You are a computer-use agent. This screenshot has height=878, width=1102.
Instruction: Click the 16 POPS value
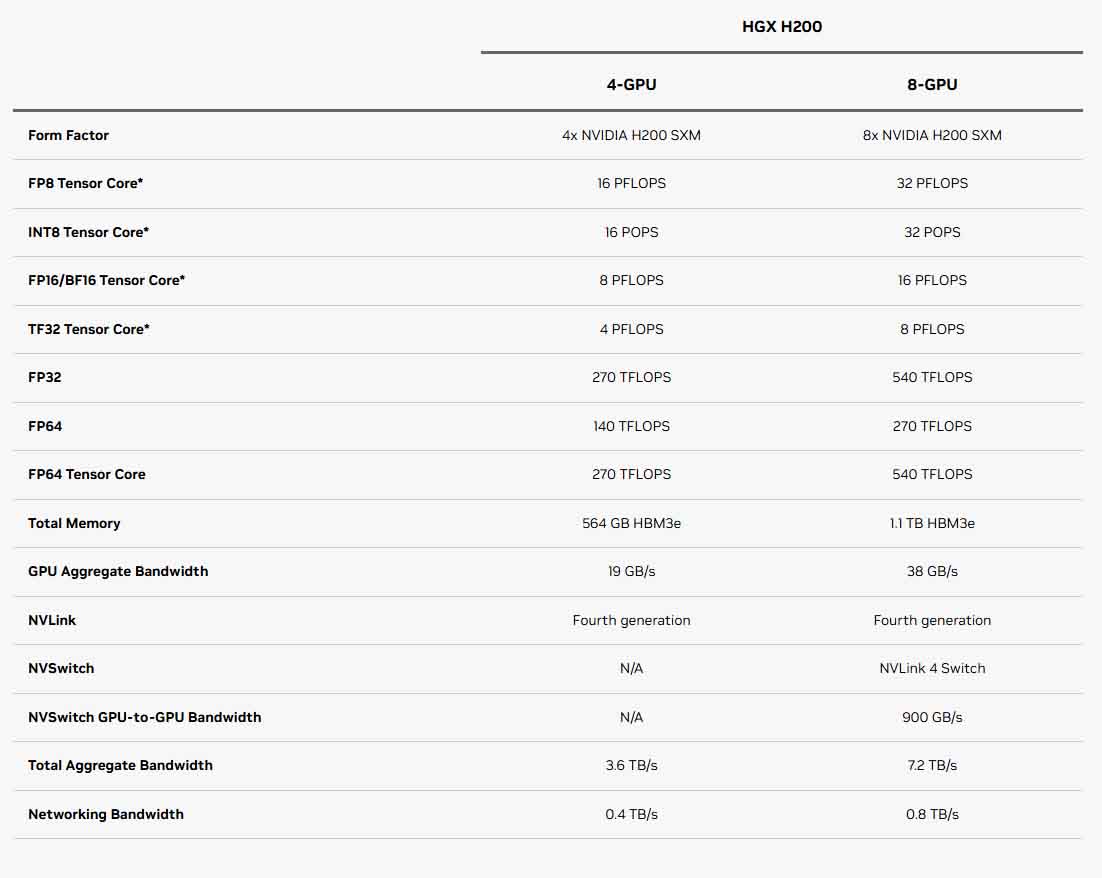[x=631, y=232]
